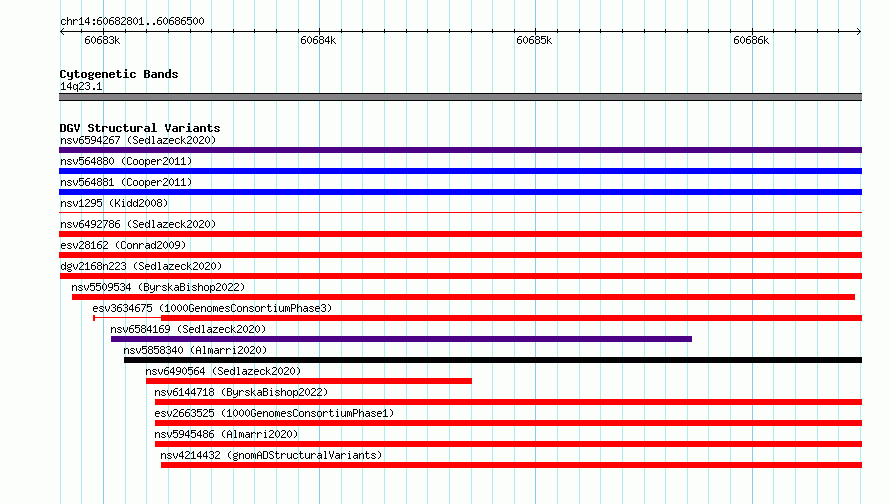Click the 60684k ruler label
This screenshot has width=890, height=504.
point(318,40)
